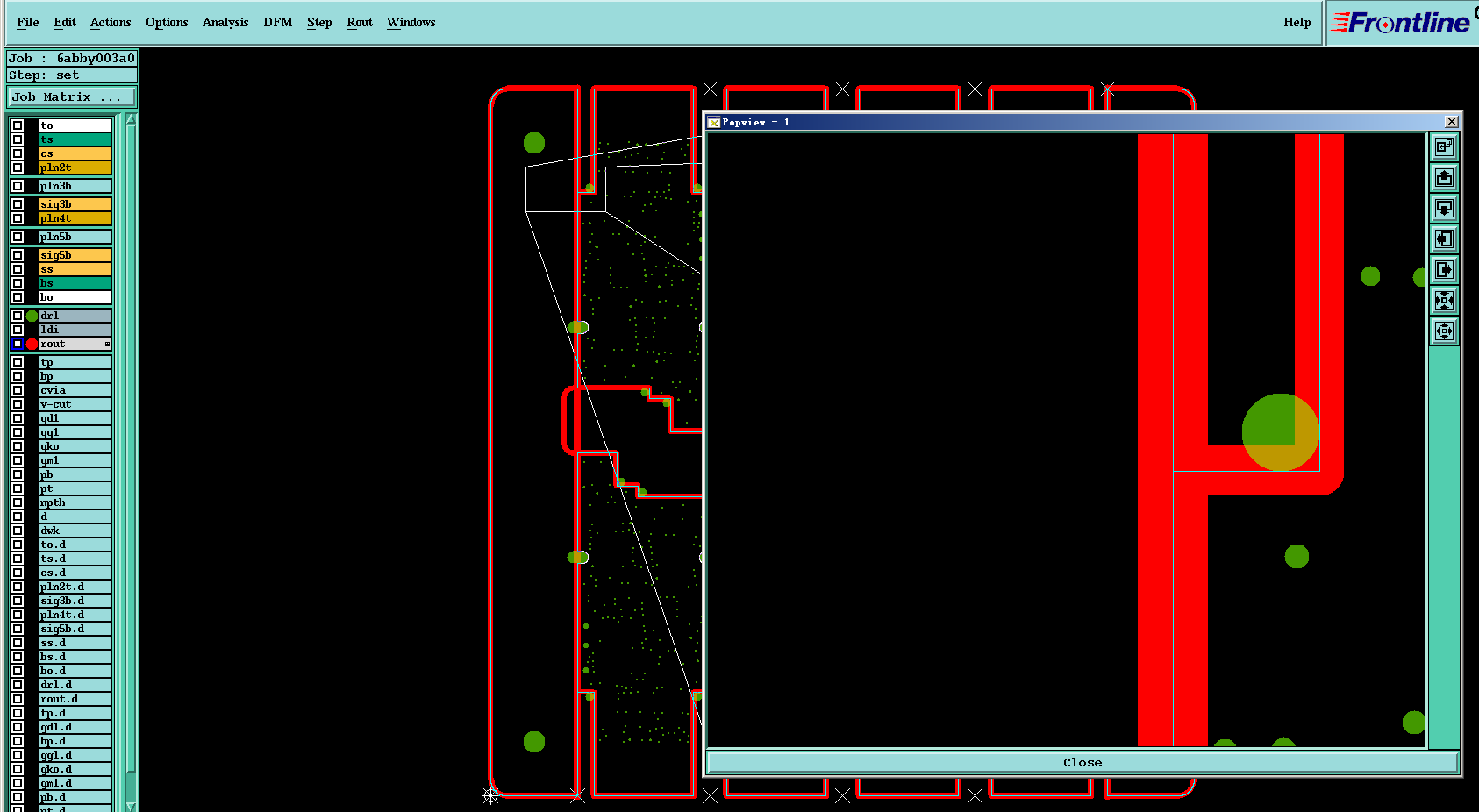Click the Close button in Popview
Viewport: 1479px width, 812px height.
click(1082, 762)
